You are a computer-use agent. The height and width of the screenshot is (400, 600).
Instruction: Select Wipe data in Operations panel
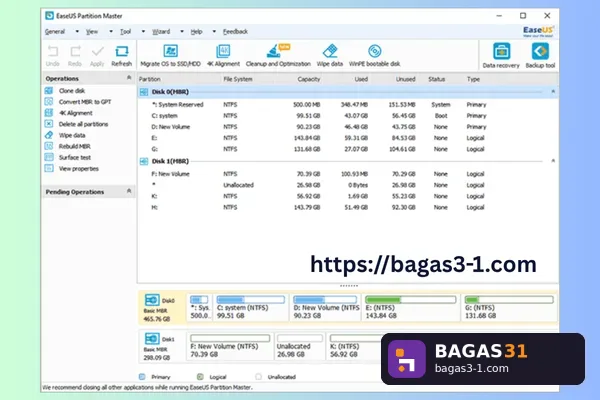(x=72, y=135)
